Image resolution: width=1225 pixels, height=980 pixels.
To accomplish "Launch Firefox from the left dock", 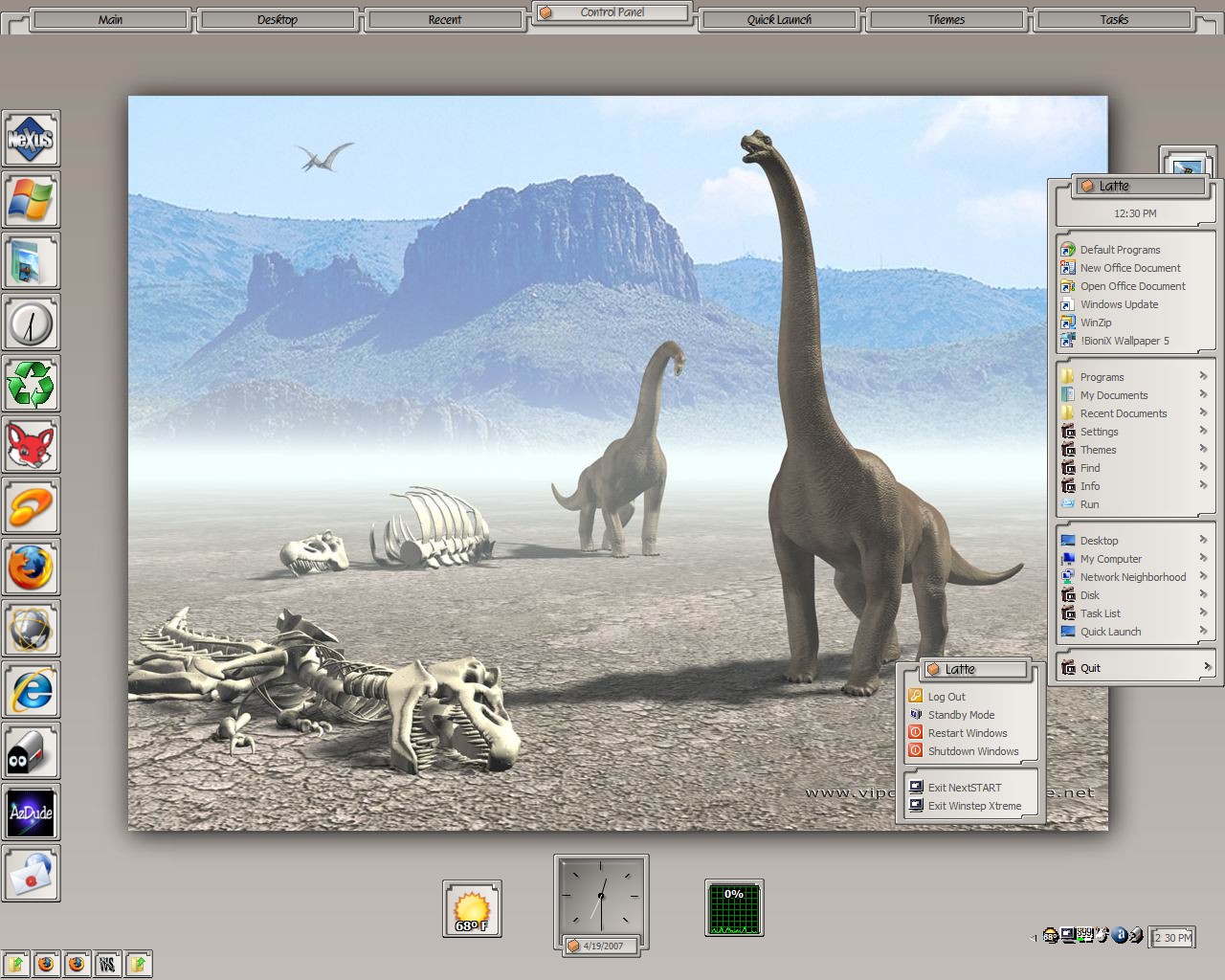I will click(x=31, y=568).
